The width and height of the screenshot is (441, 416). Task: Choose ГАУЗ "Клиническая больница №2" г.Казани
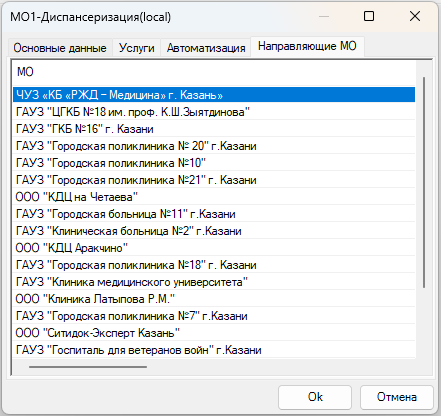214,231
